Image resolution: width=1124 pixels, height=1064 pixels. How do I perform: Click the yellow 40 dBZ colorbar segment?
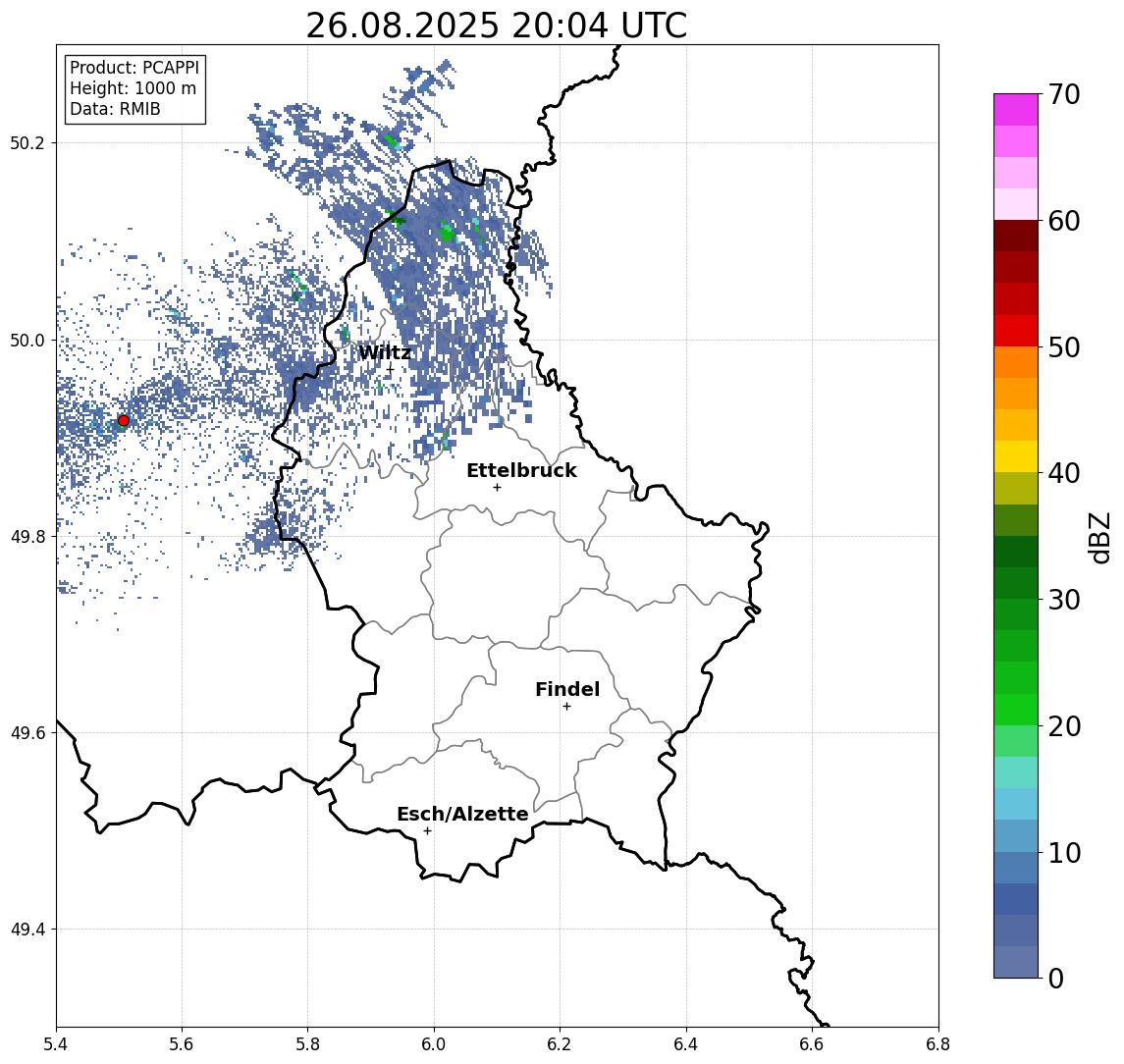[x=1016, y=456]
